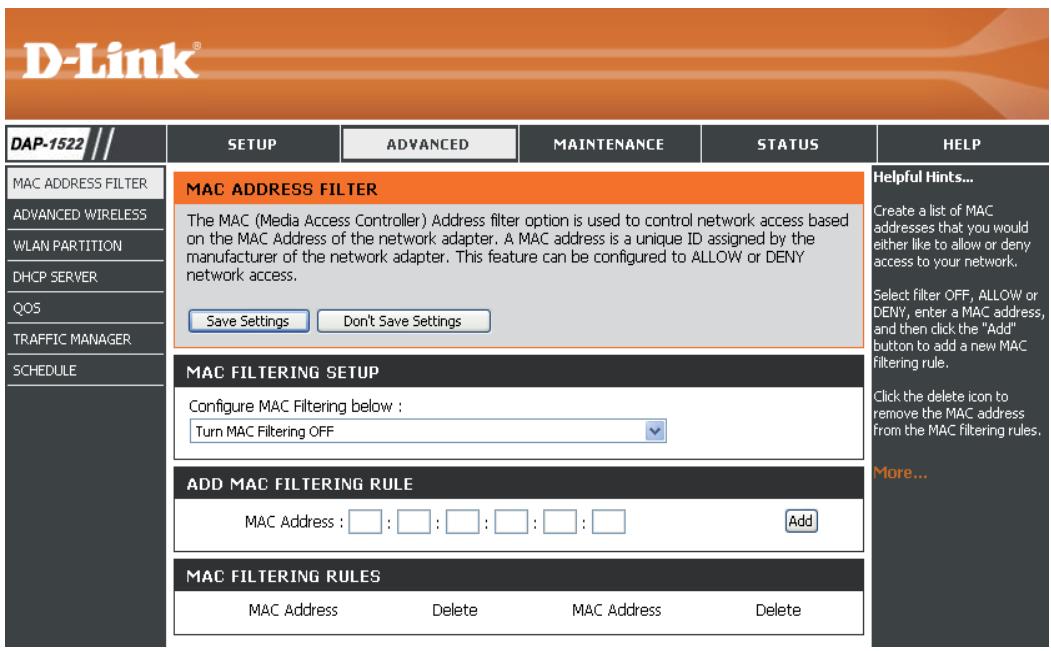Expand the MAC Filtering mode dropdown

click(428, 431)
